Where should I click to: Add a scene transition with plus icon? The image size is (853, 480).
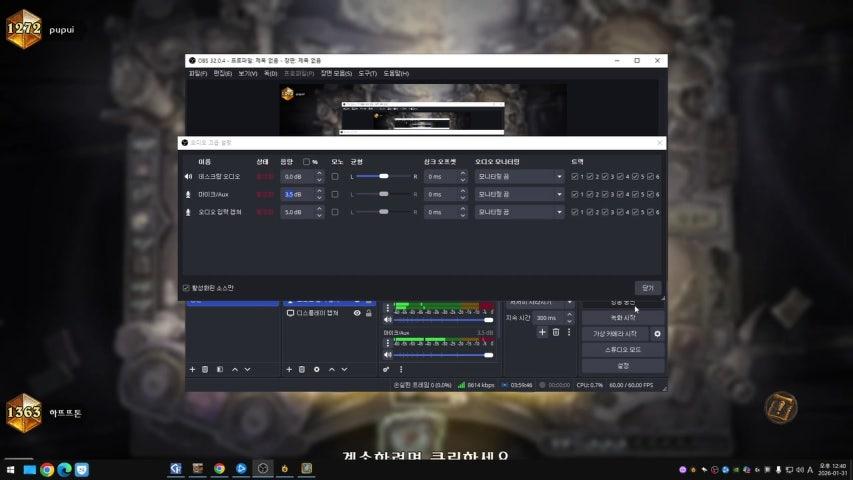pyautogui.click(x=542, y=332)
